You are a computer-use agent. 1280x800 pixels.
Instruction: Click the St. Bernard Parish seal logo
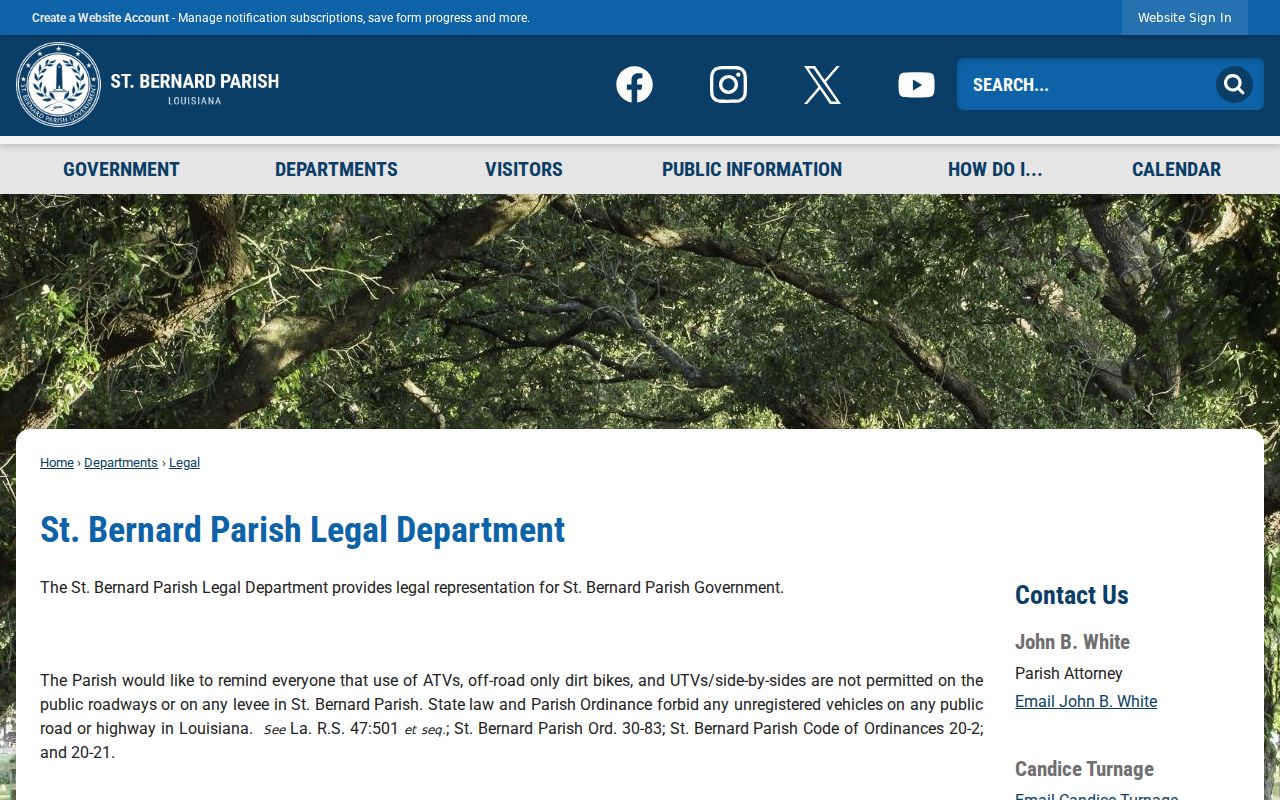click(58, 85)
